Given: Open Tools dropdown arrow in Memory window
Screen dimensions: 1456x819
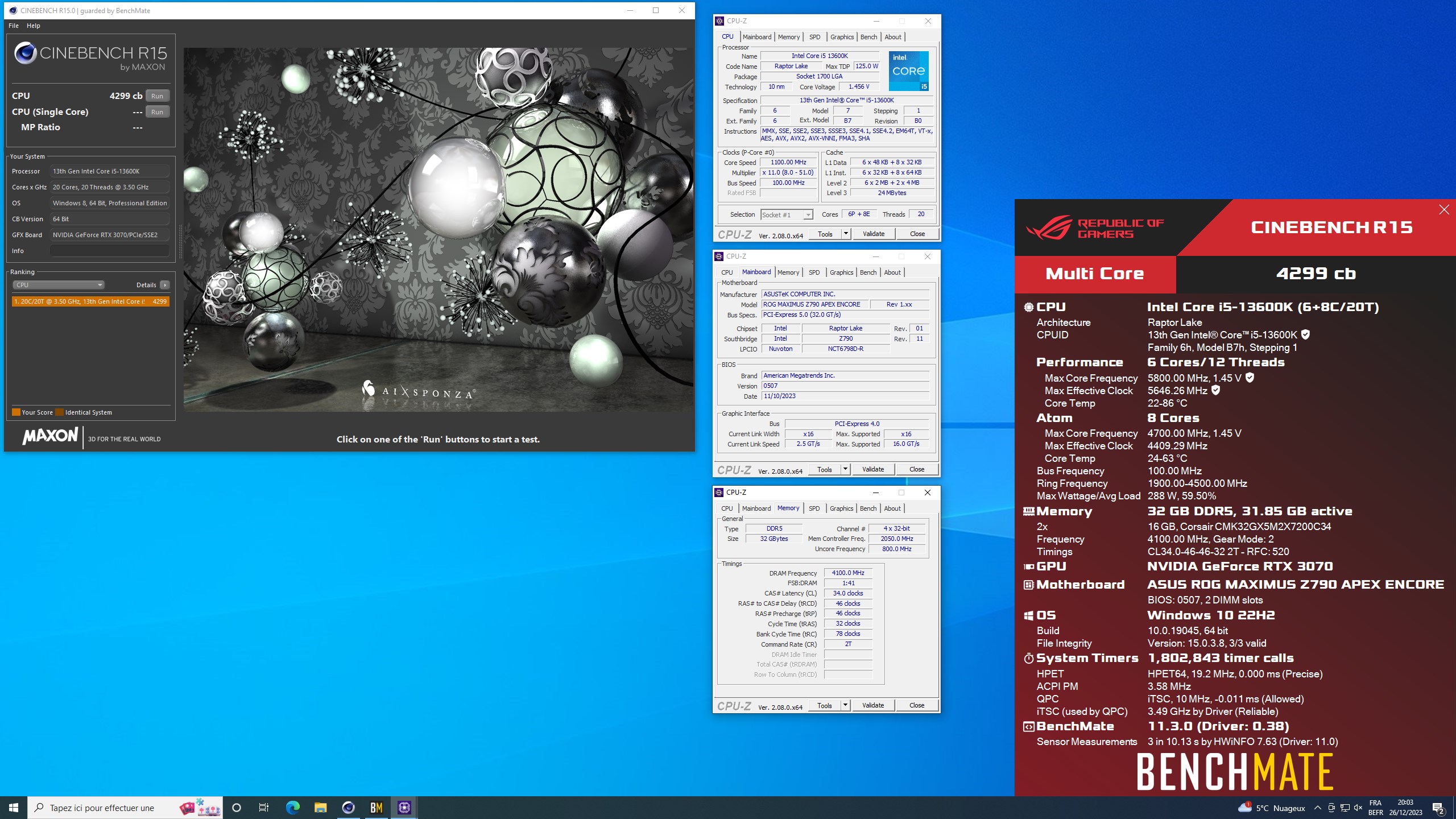Looking at the screenshot, I should pyautogui.click(x=845, y=705).
